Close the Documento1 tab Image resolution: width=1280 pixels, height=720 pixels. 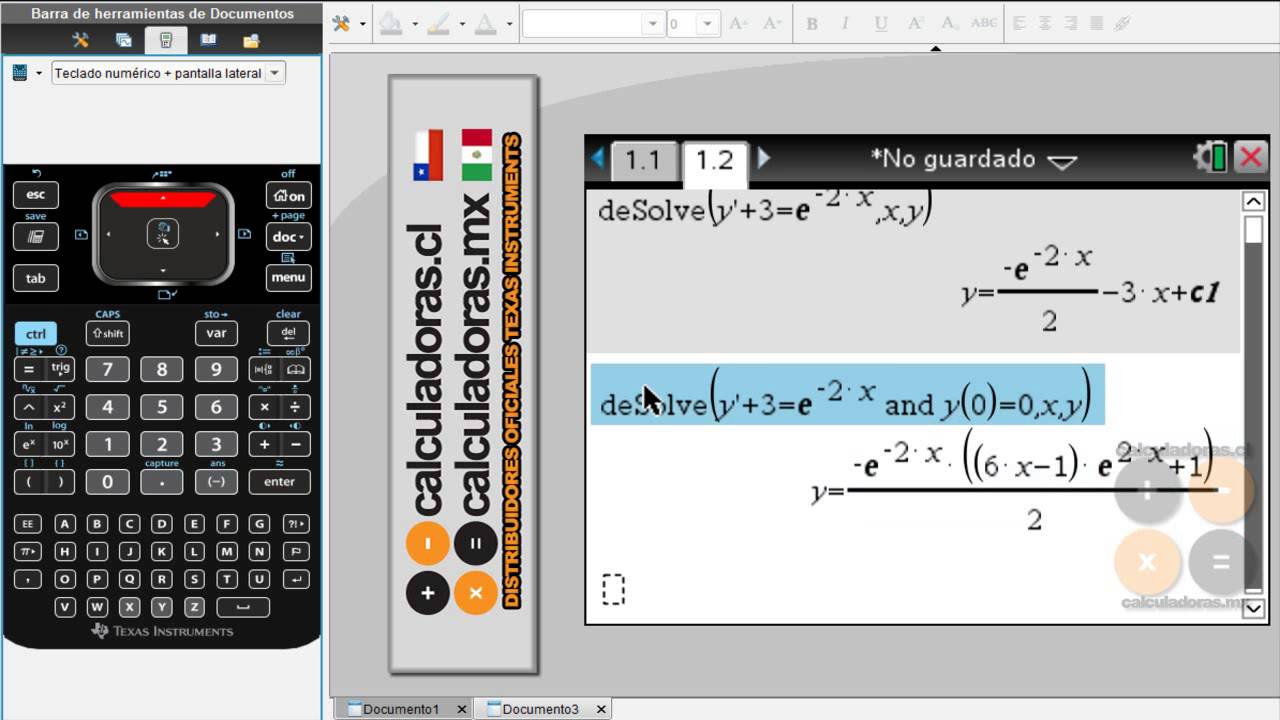[x=461, y=709]
